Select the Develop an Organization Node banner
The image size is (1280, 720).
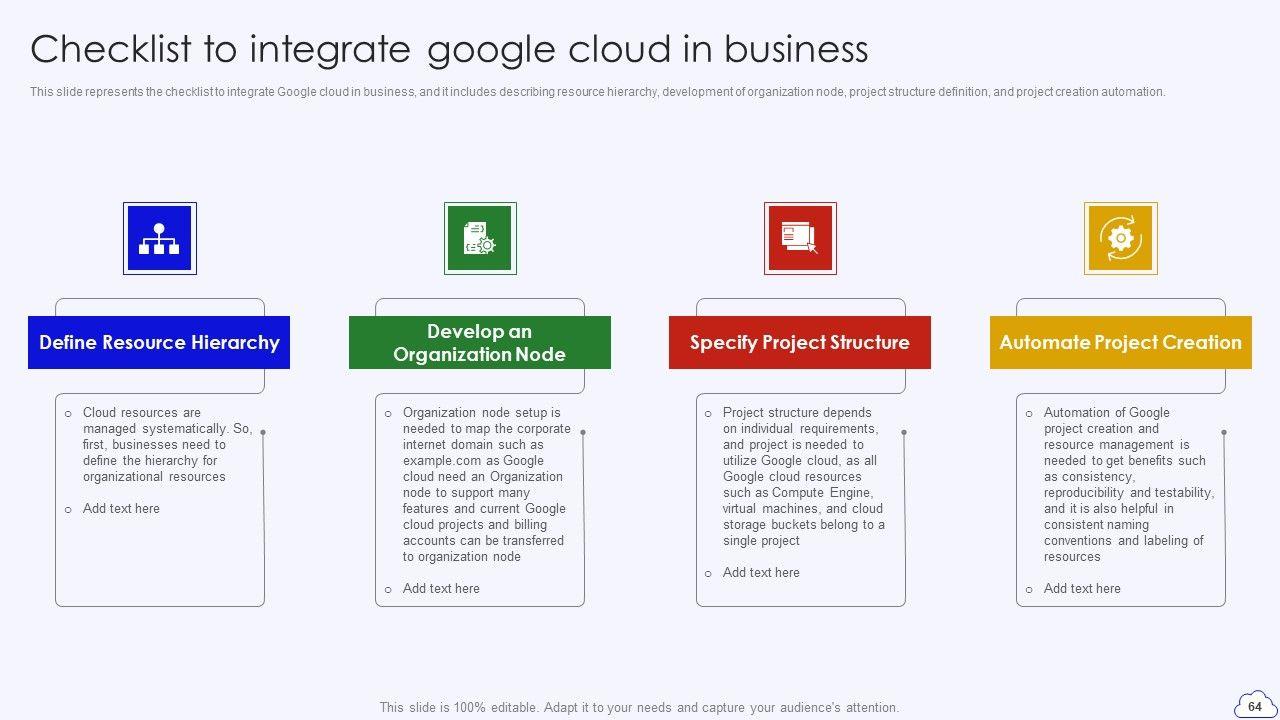[x=479, y=342]
